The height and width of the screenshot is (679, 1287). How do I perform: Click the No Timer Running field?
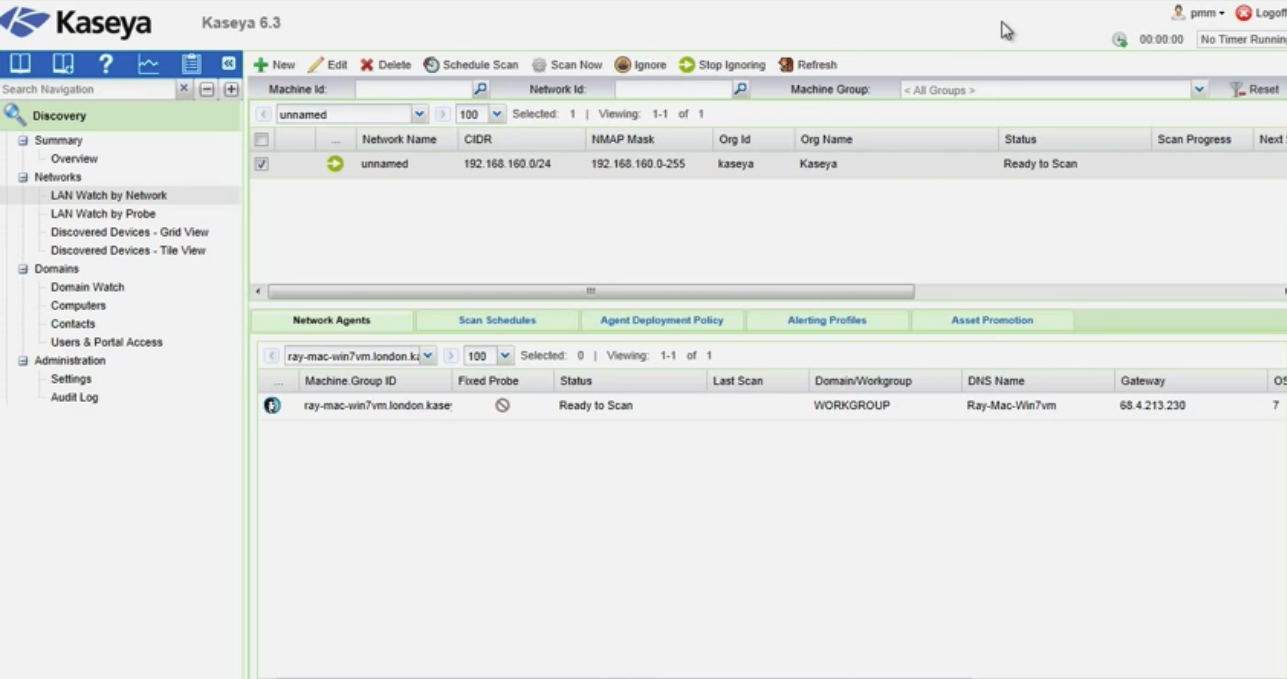click(x=1242, y=40)
